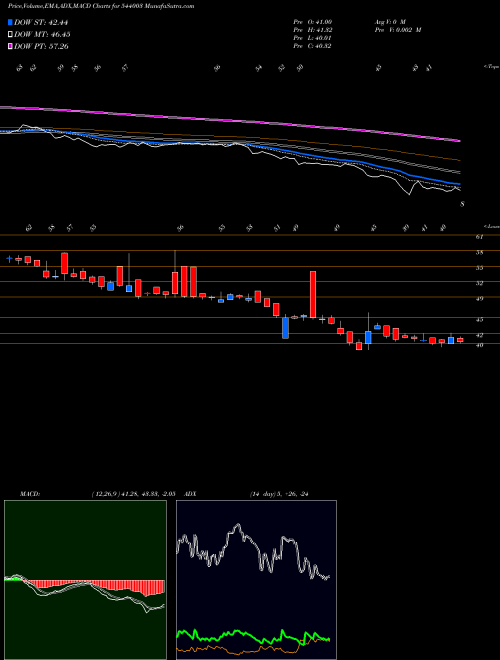Click the ADX (14 day) parameter values
Viewport: 500px width, 660px height.
[279, 493]
